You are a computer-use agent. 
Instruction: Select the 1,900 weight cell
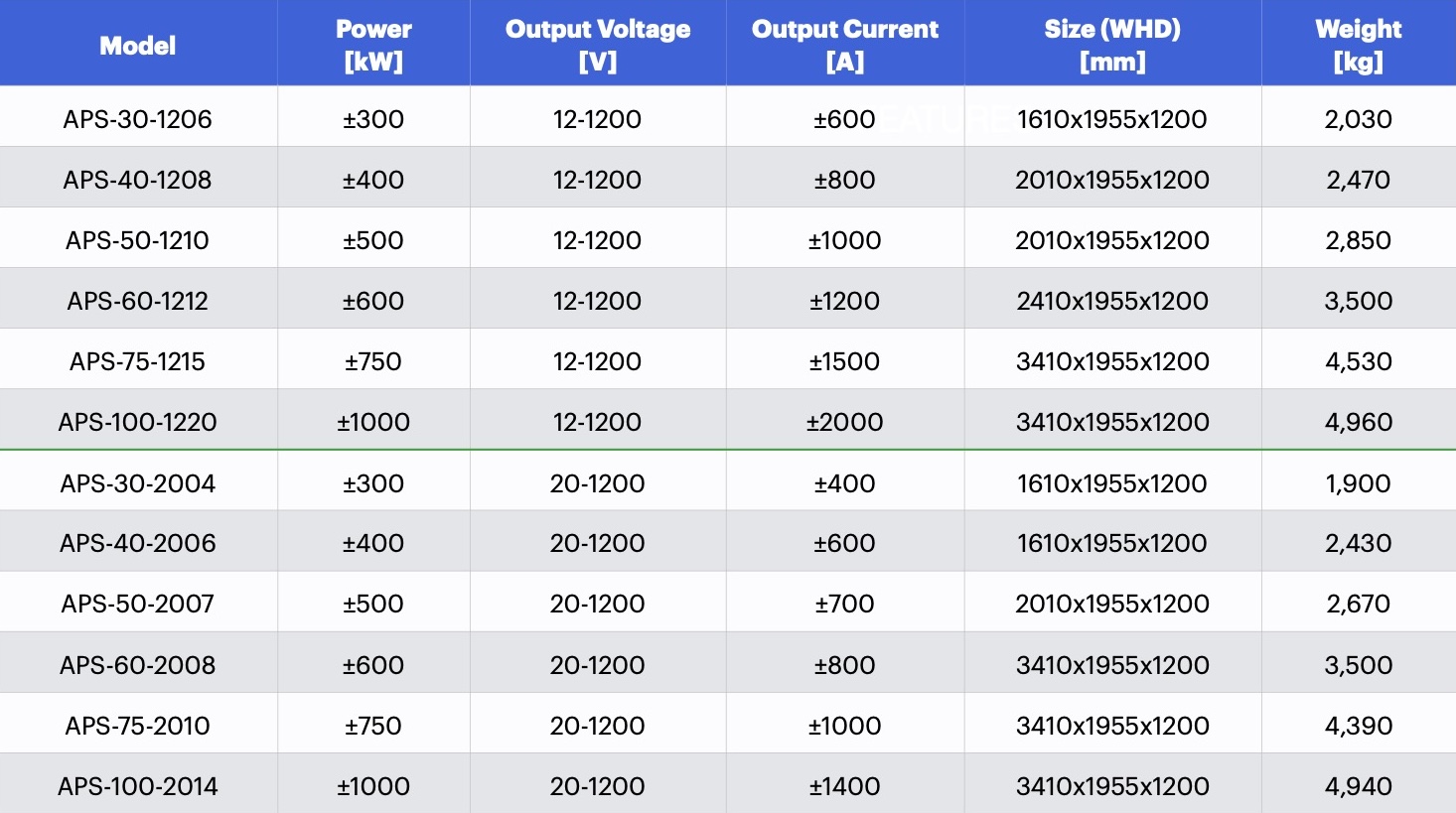pos(1359,483)
